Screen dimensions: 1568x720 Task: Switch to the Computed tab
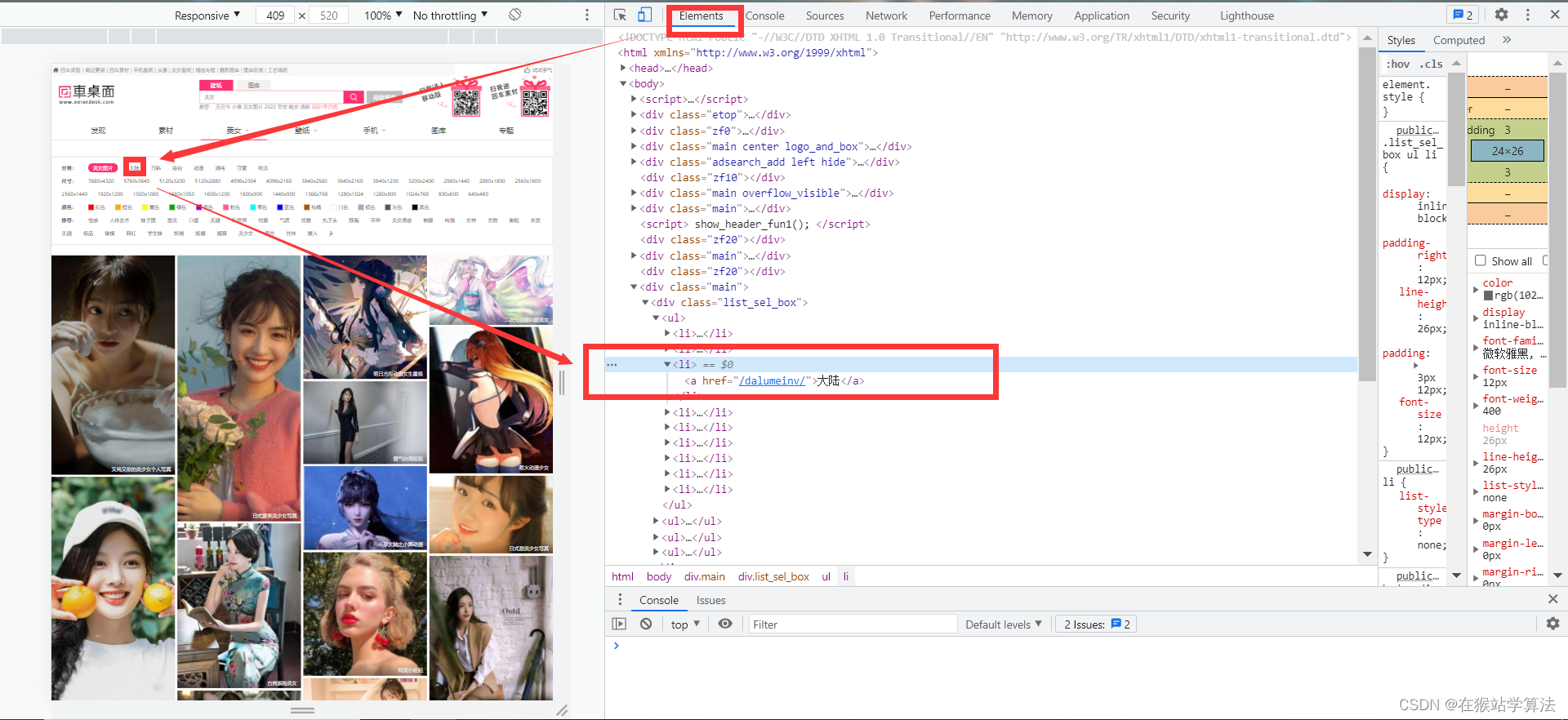click(1459, 40)
